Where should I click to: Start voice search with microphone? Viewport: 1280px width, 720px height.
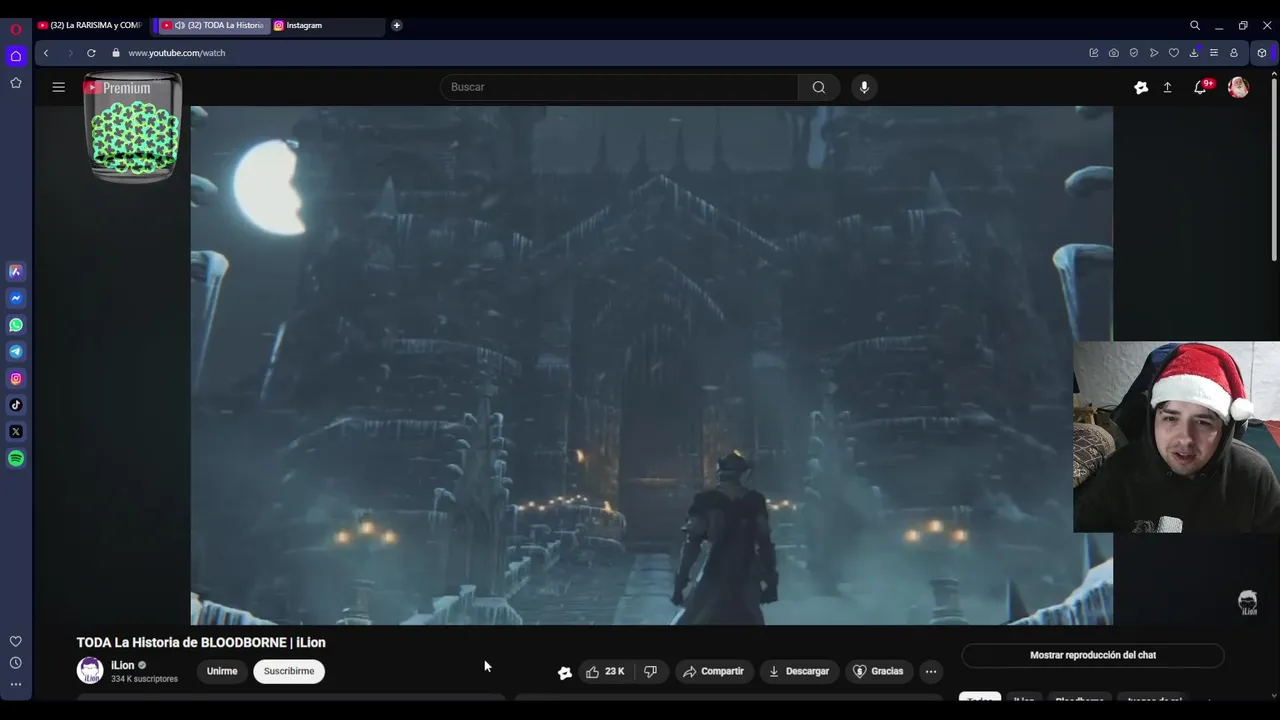pyautogui.click(x=865, y=87)
